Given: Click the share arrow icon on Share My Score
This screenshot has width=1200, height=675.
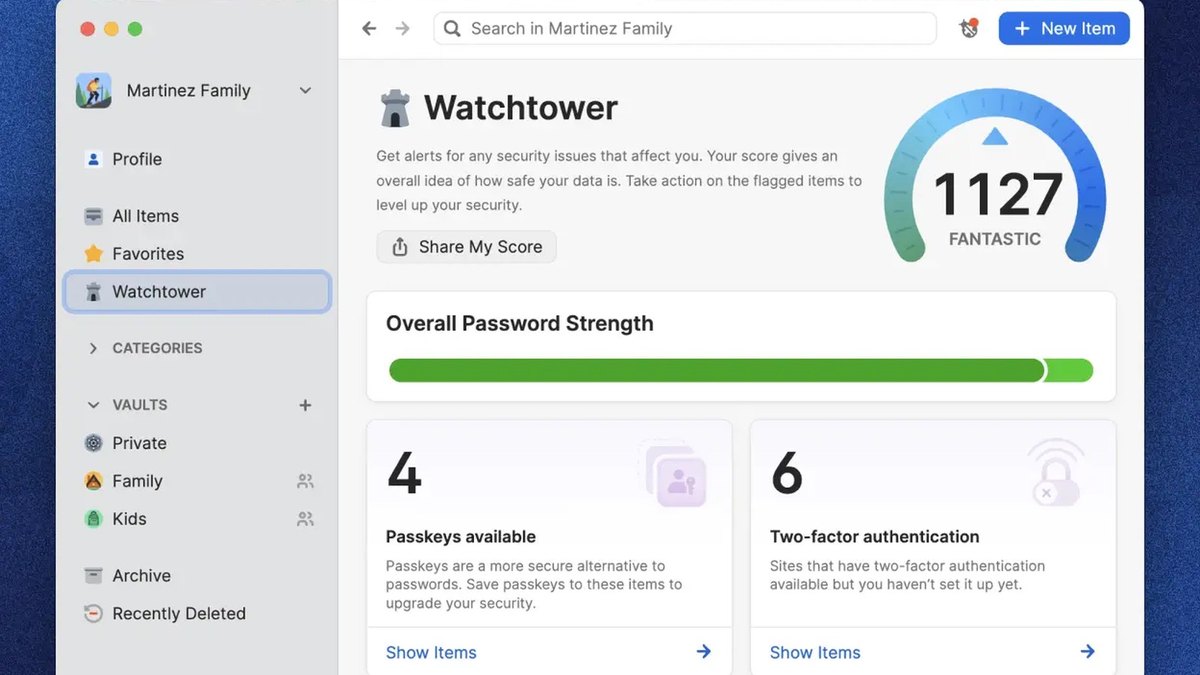Looking at the screenshot, I should 400,247.
